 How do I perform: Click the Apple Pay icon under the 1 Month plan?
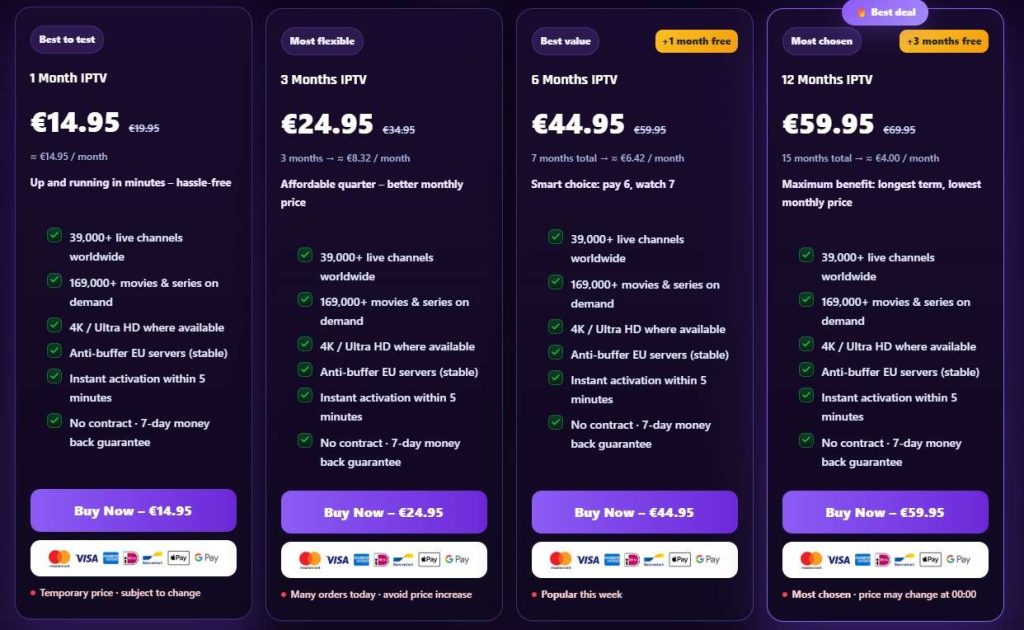tap(178, 559)
